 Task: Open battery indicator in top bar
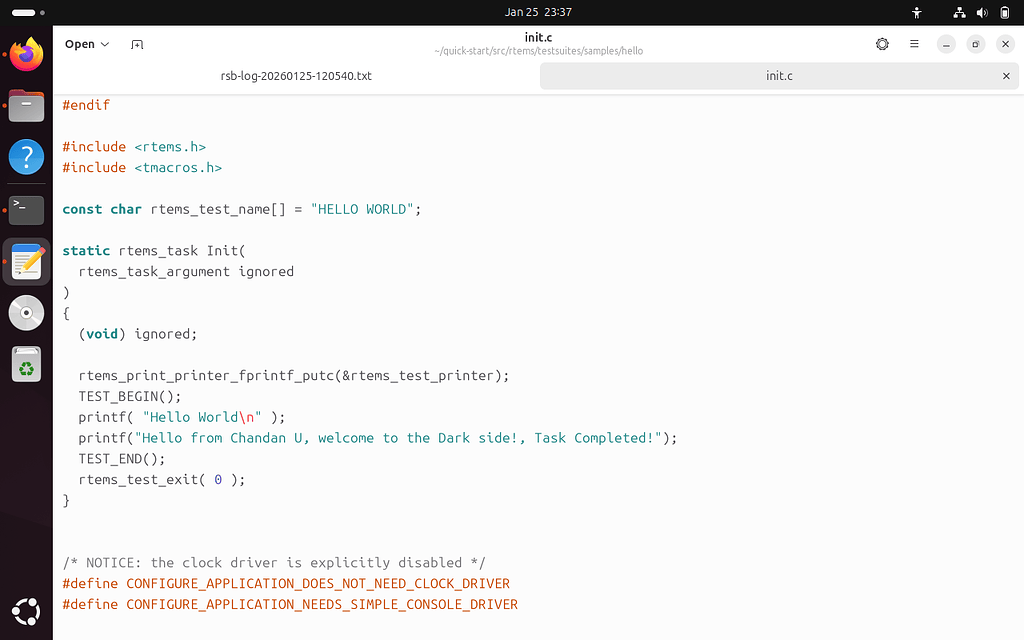click(x=1005, y=12)
